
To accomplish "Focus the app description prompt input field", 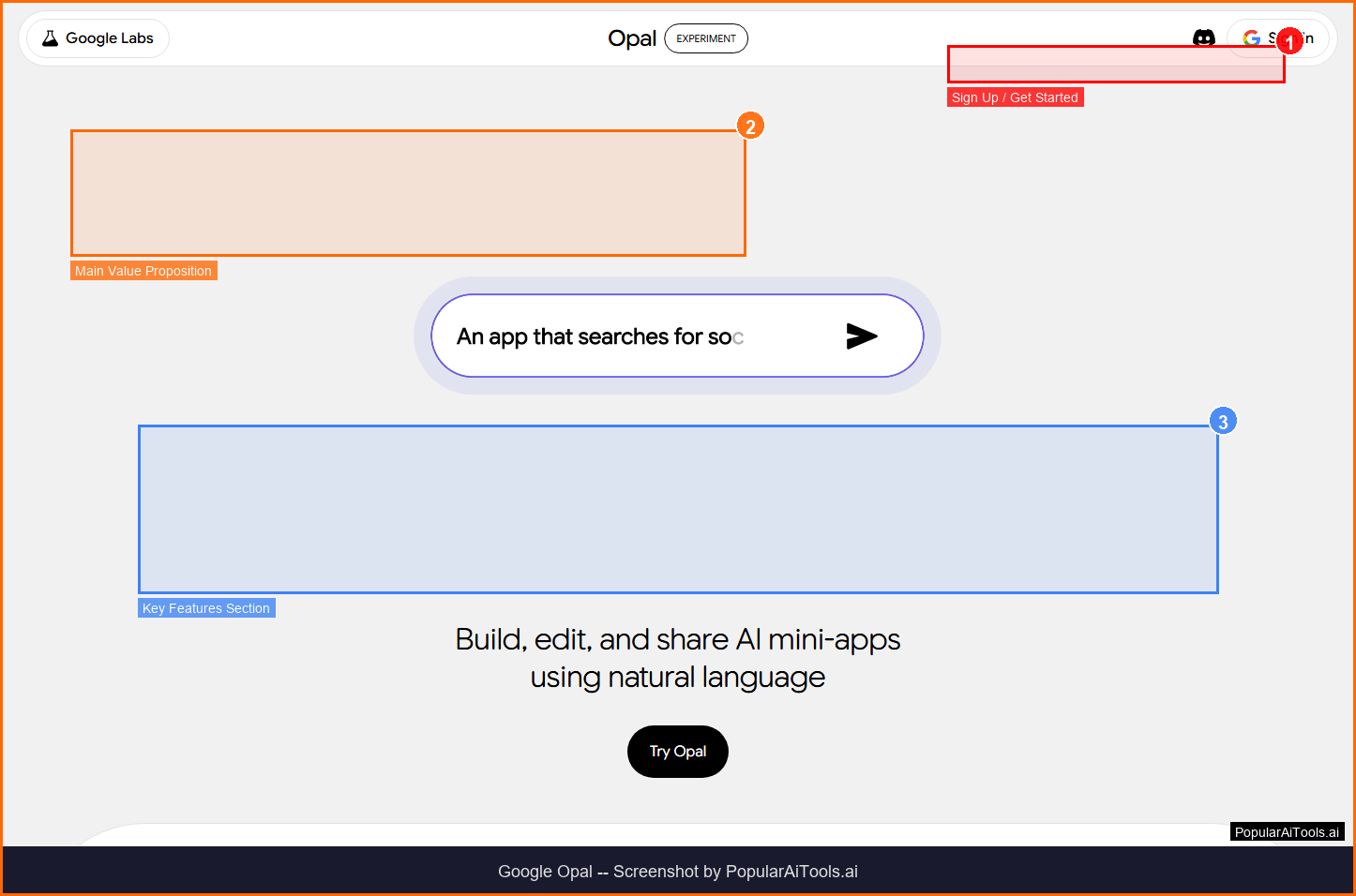I will click(638, 336).
